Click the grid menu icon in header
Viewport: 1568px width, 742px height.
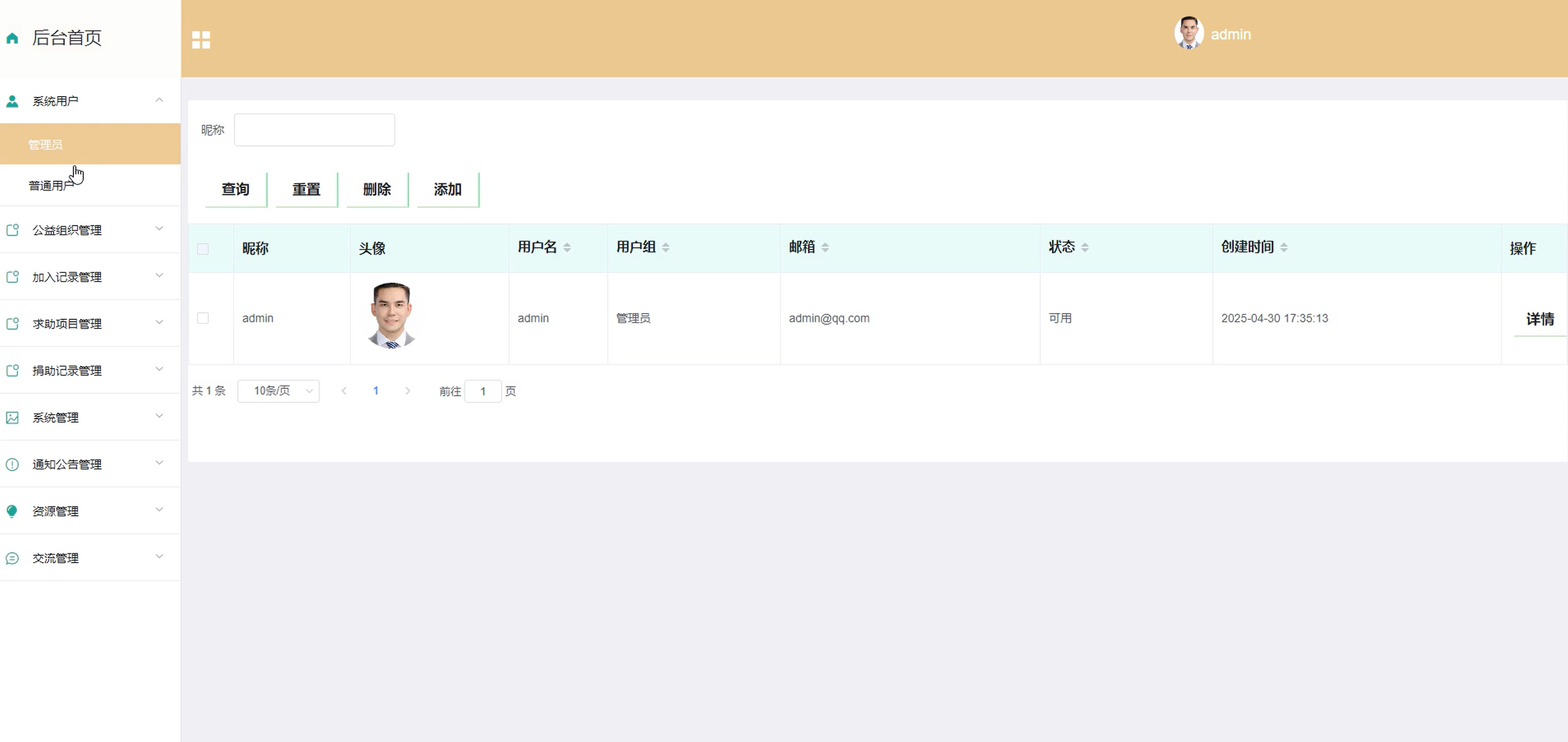201,40
